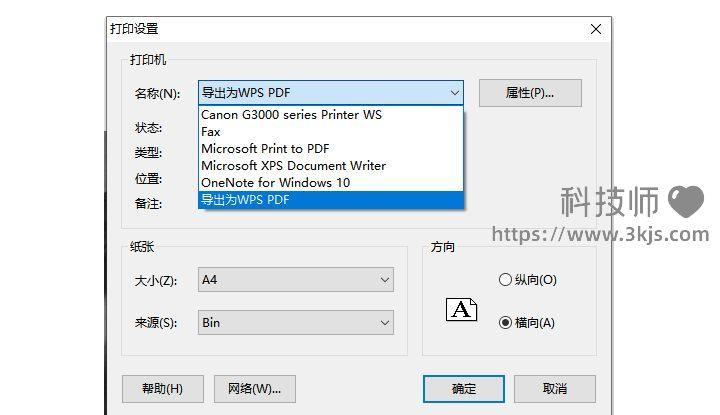Open printer 属性 properties button
720x415 pixels.
(x=529, y=94)
